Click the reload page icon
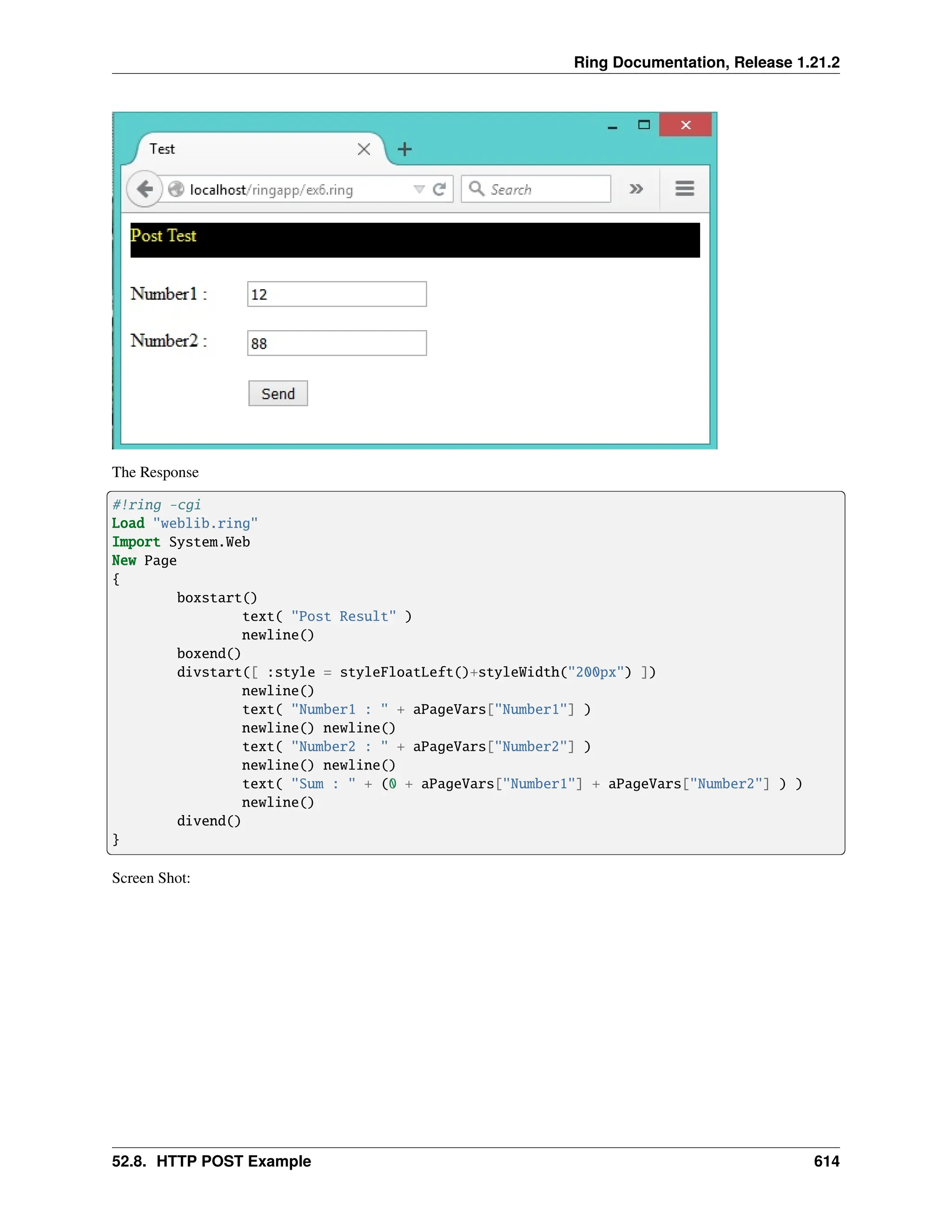Viewport: 952px width, 1232px height. (x=439, y=189)
